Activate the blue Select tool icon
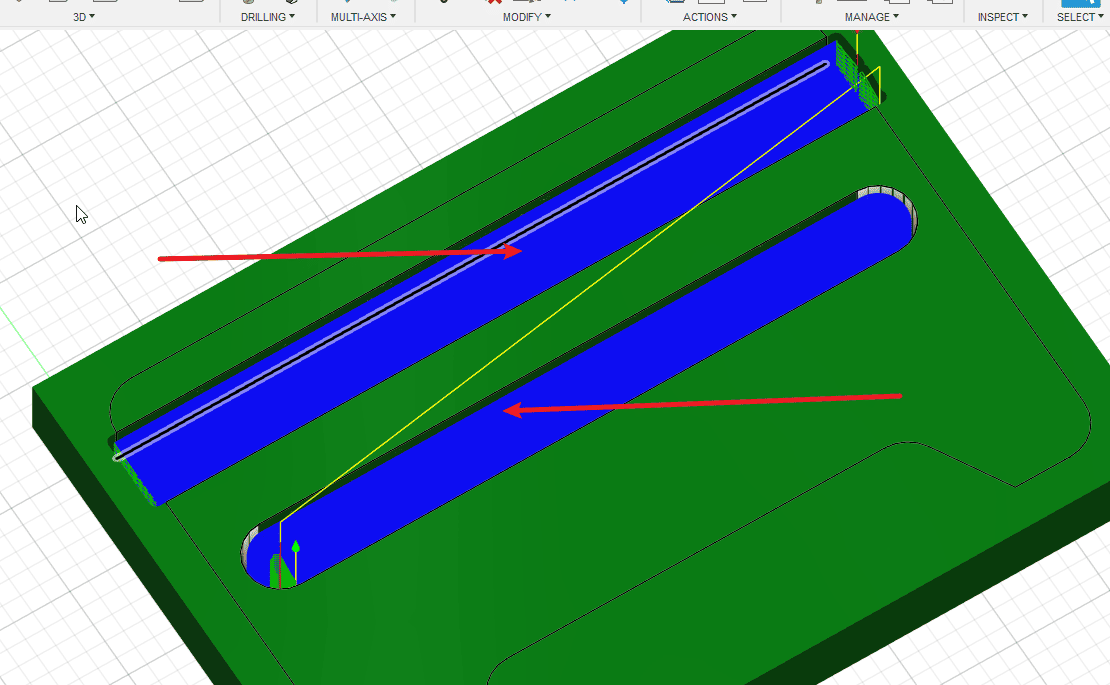Screen dimensions: 1110x685 click(x=1080, y=3)
